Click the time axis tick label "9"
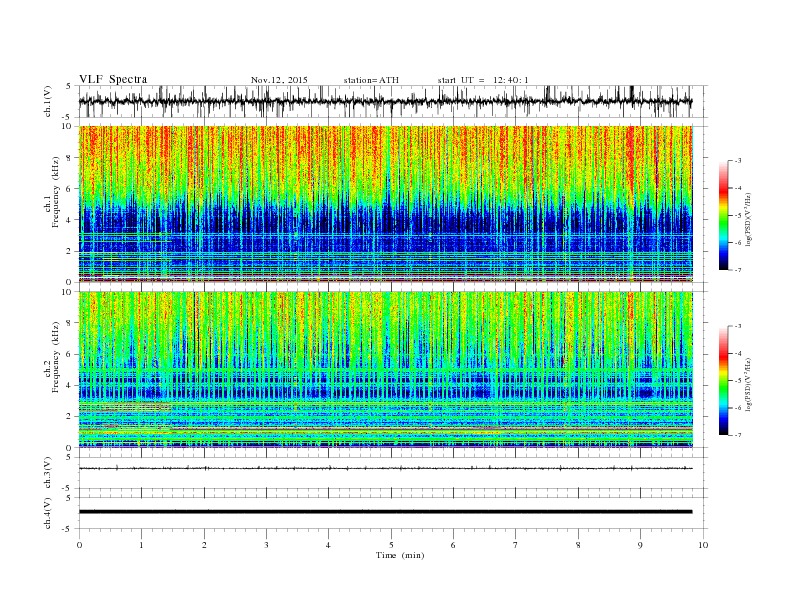 [x=640, y=545]
